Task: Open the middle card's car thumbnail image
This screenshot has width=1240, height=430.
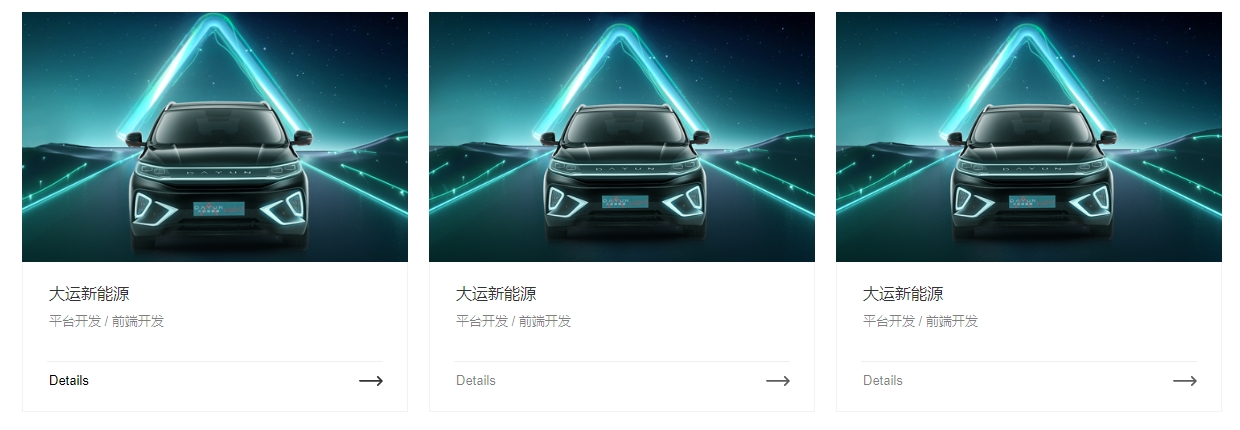Action: (x=622, y=137)
